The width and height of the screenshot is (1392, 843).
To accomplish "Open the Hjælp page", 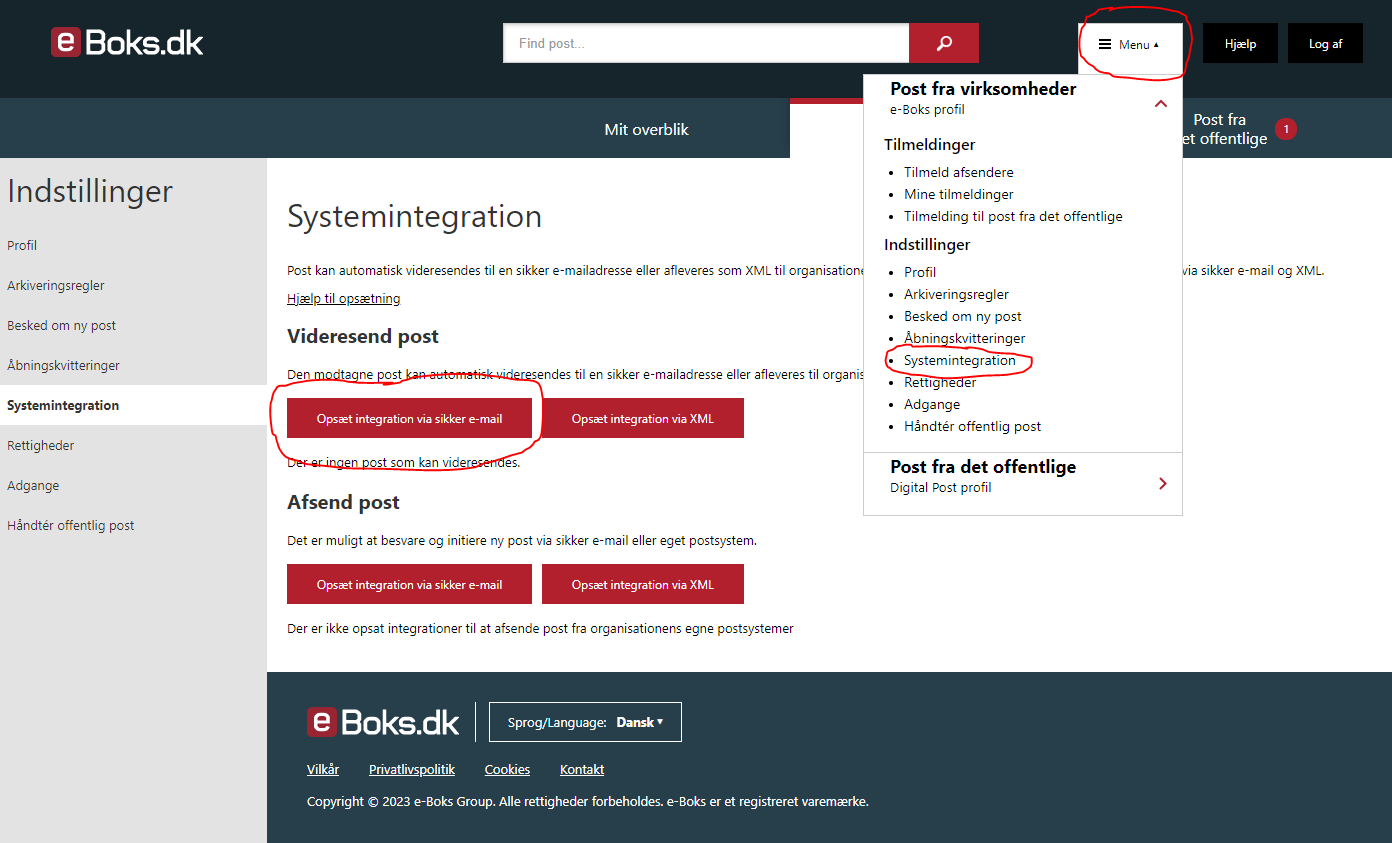I will tap(1240, 43).
